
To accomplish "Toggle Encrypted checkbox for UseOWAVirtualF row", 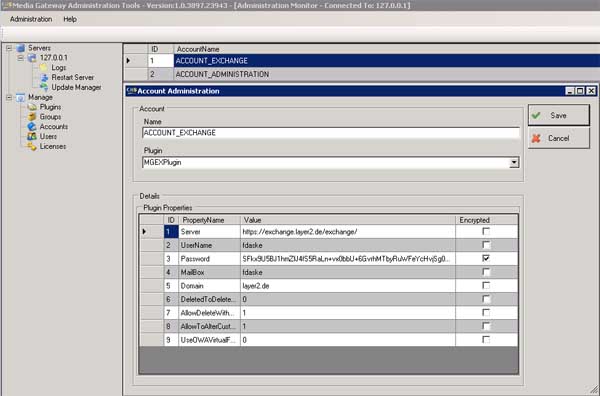I will (x=486, y=340).
